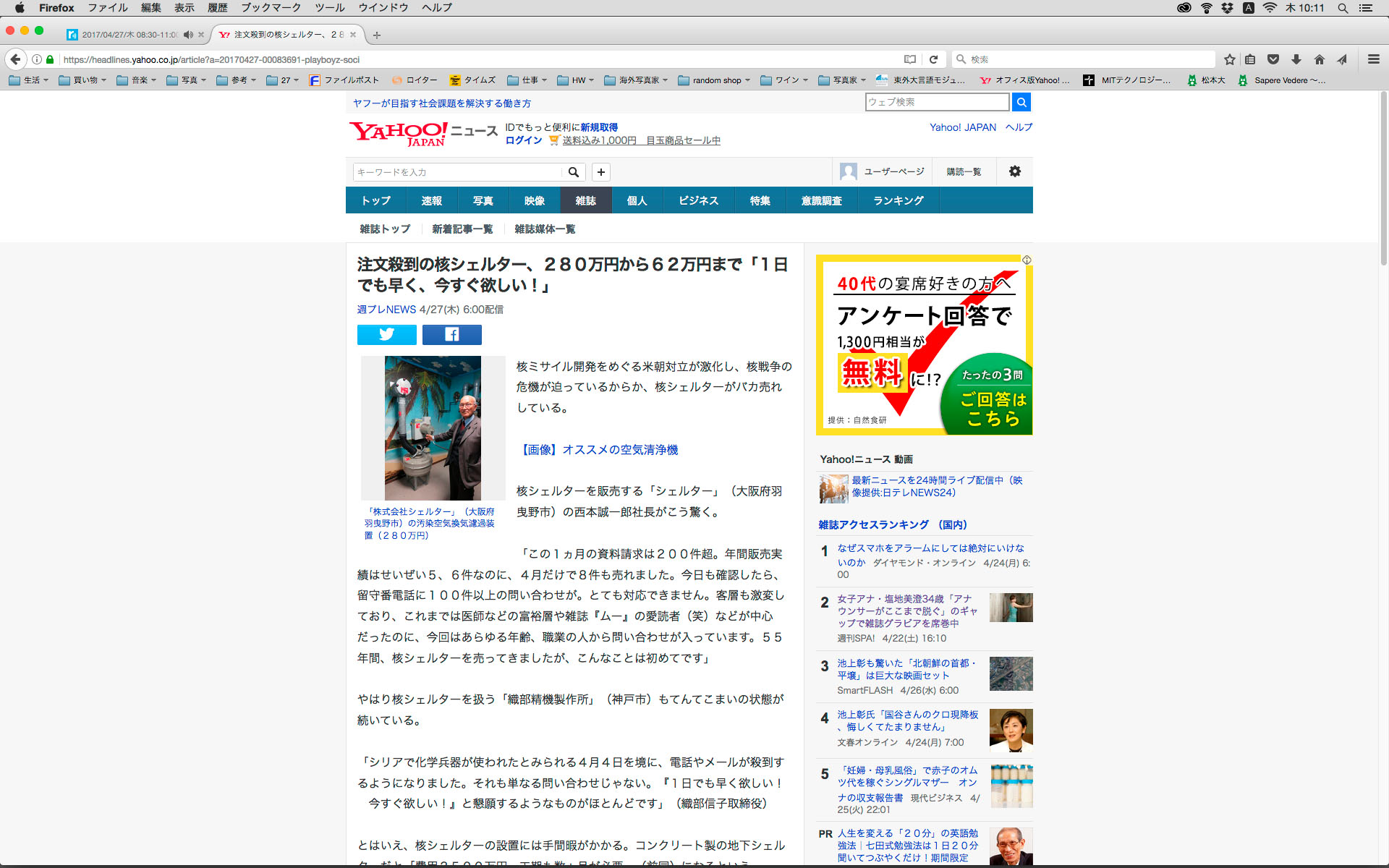1389x868 pixels.
Task: Toggle Reader View icon in address bar
Action: [x=910, y=59]
